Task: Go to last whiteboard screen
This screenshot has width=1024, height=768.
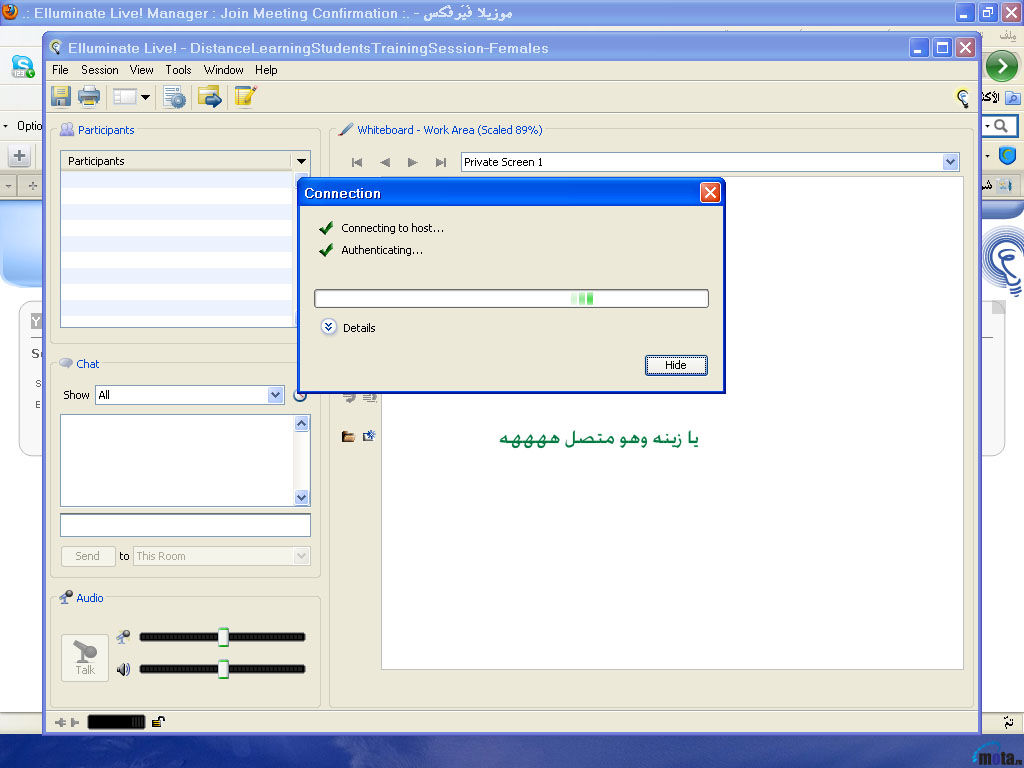Action: 441,162
